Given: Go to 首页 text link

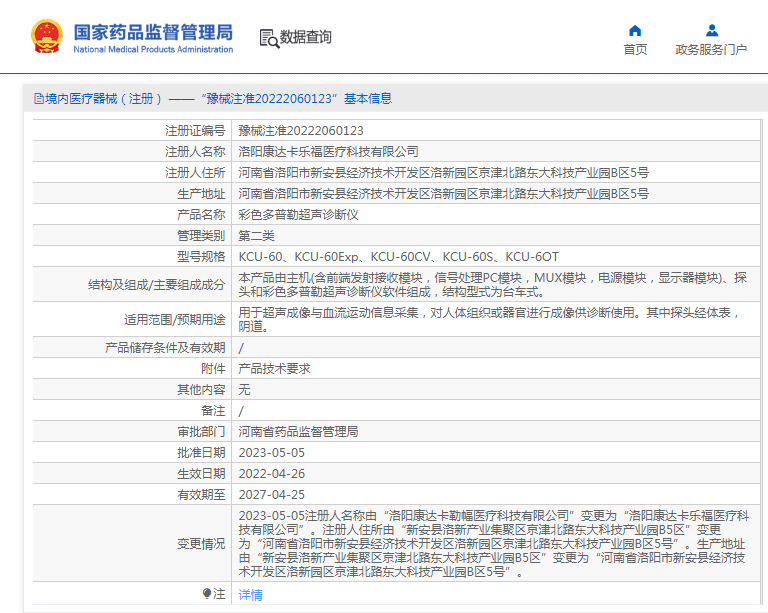Looking at the screenshot, I should click(635, 49).
